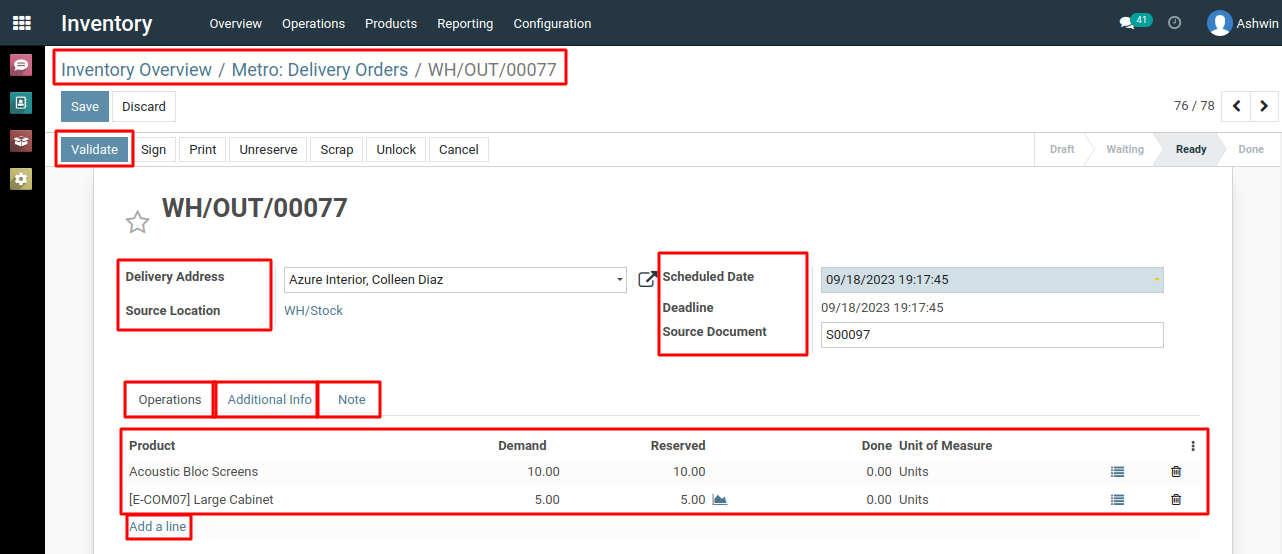
Task: Open the external link icon beside Delivery Address
Action: click(647, 279)
